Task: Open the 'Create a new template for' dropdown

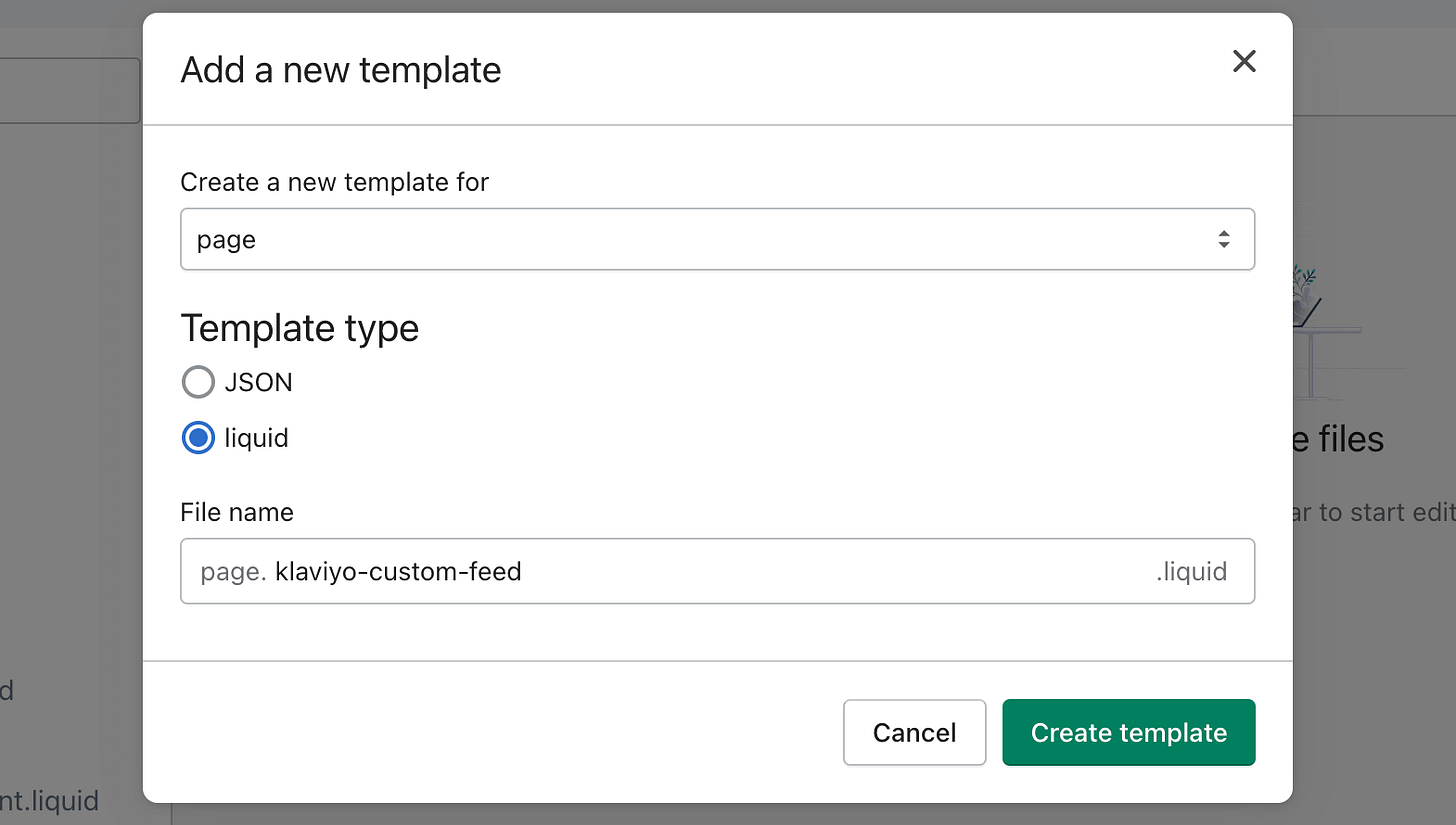Action: click(x=717, y=239)
